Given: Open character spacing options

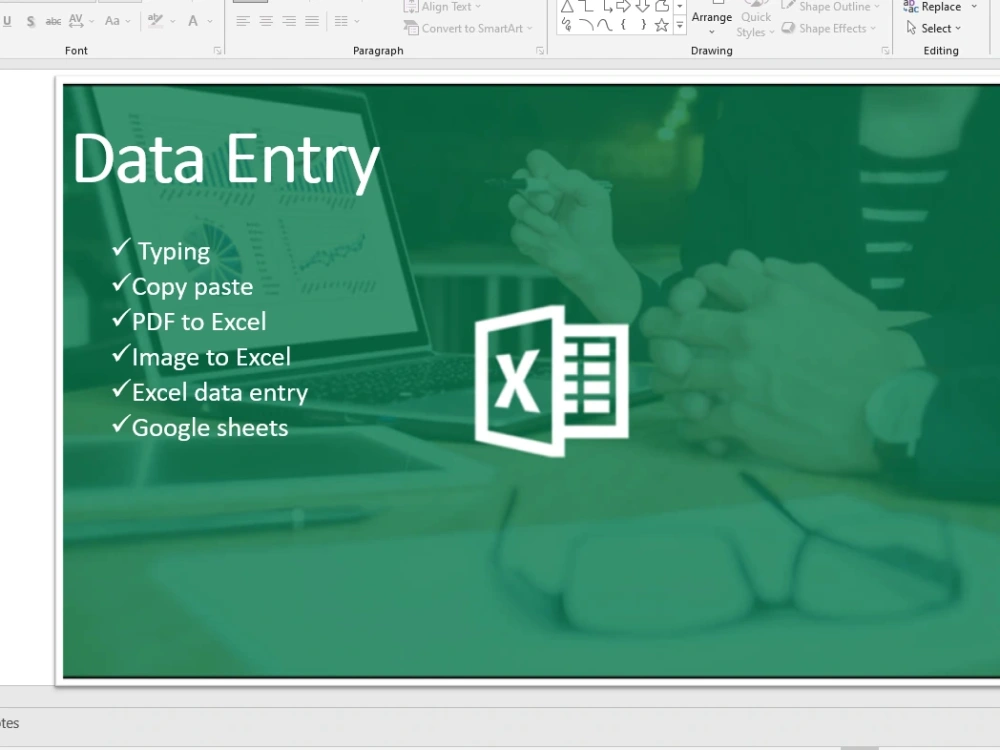Looking at the screenshot, I should click(x=76, y=21).
